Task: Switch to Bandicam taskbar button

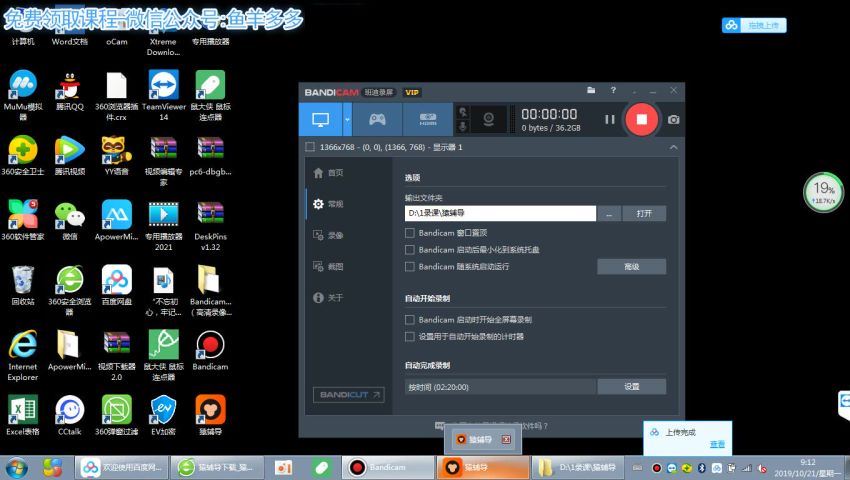Action: point(388,467)
